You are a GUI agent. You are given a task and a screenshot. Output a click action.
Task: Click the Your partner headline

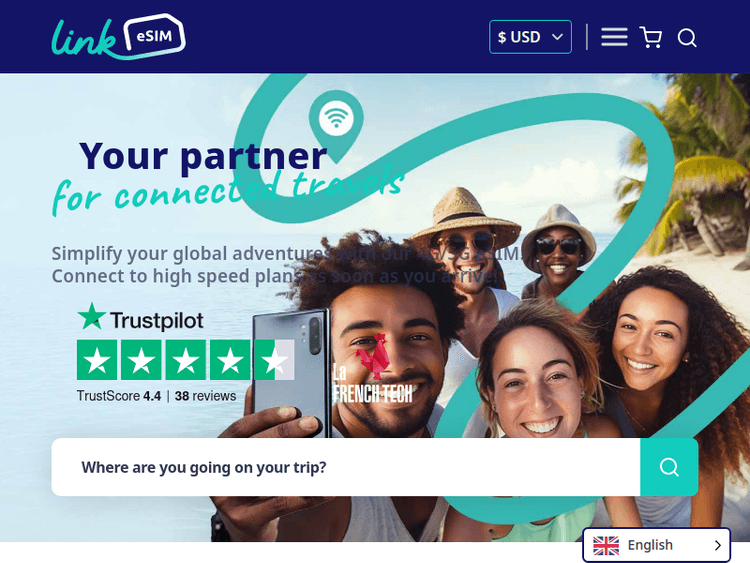(203, 155)
